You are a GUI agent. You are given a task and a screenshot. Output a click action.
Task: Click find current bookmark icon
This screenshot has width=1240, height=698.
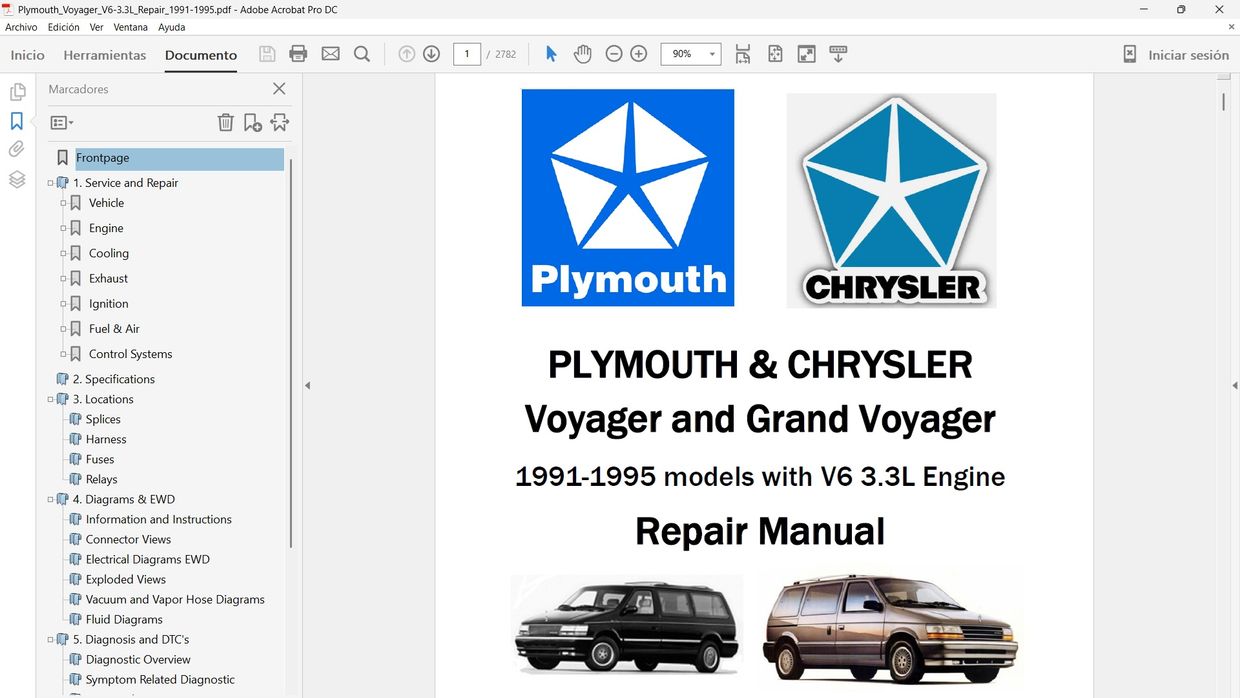279,122
